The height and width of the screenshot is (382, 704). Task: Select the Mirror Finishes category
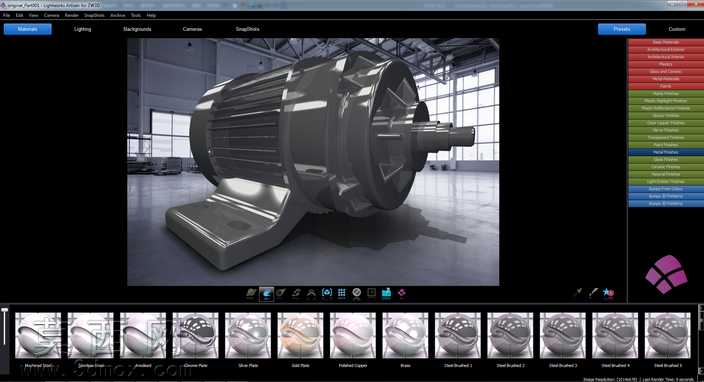pyautogui.click(x=665, y=130)
